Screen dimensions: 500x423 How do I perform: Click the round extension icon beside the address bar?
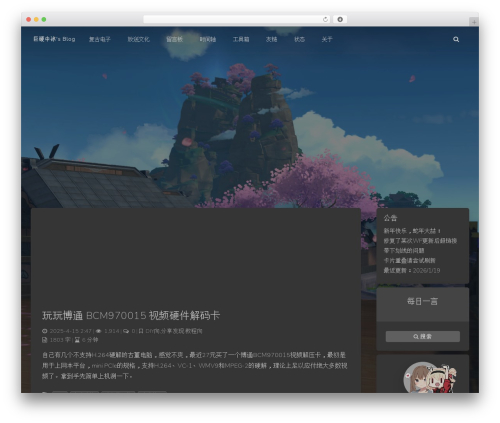tap(340, 19)
